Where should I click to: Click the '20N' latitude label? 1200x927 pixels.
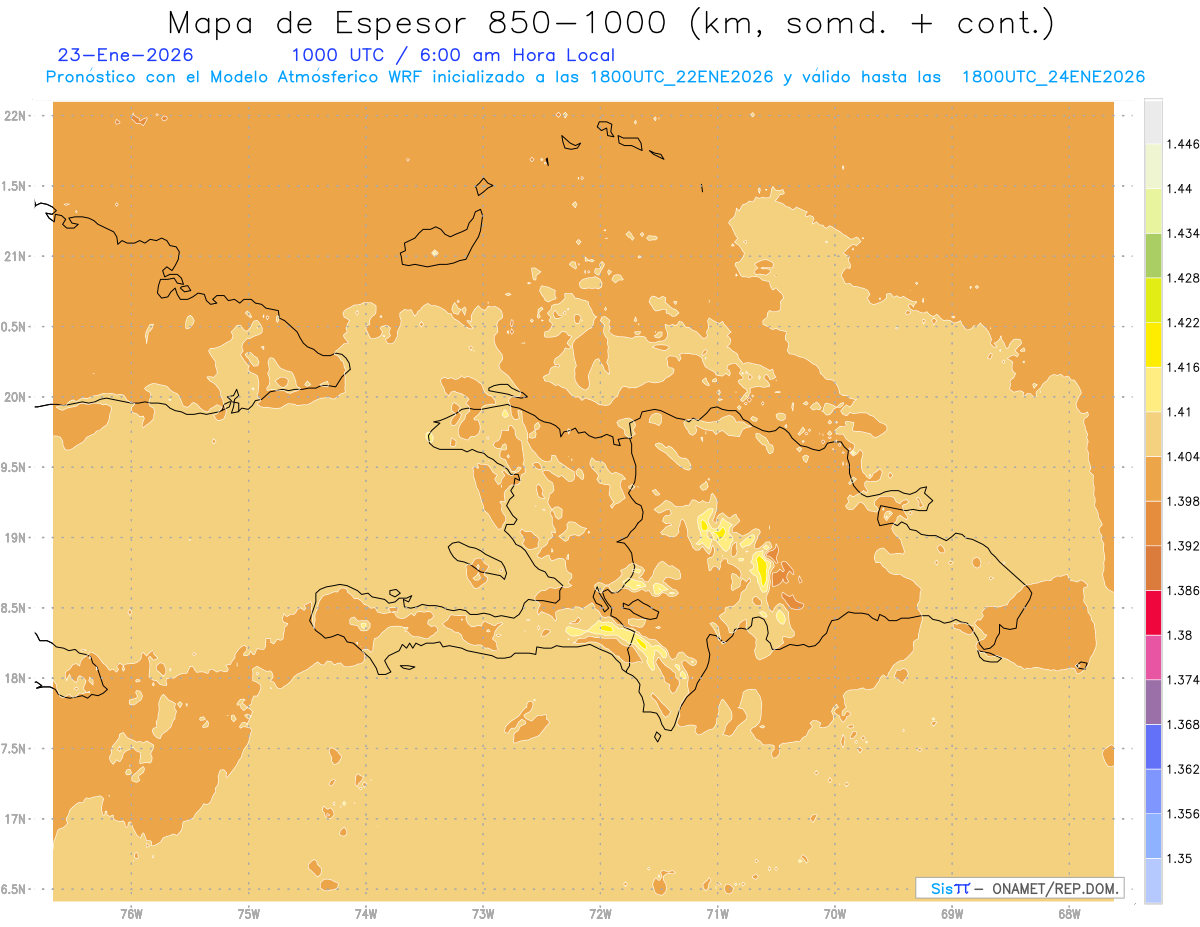click(15, 397)
